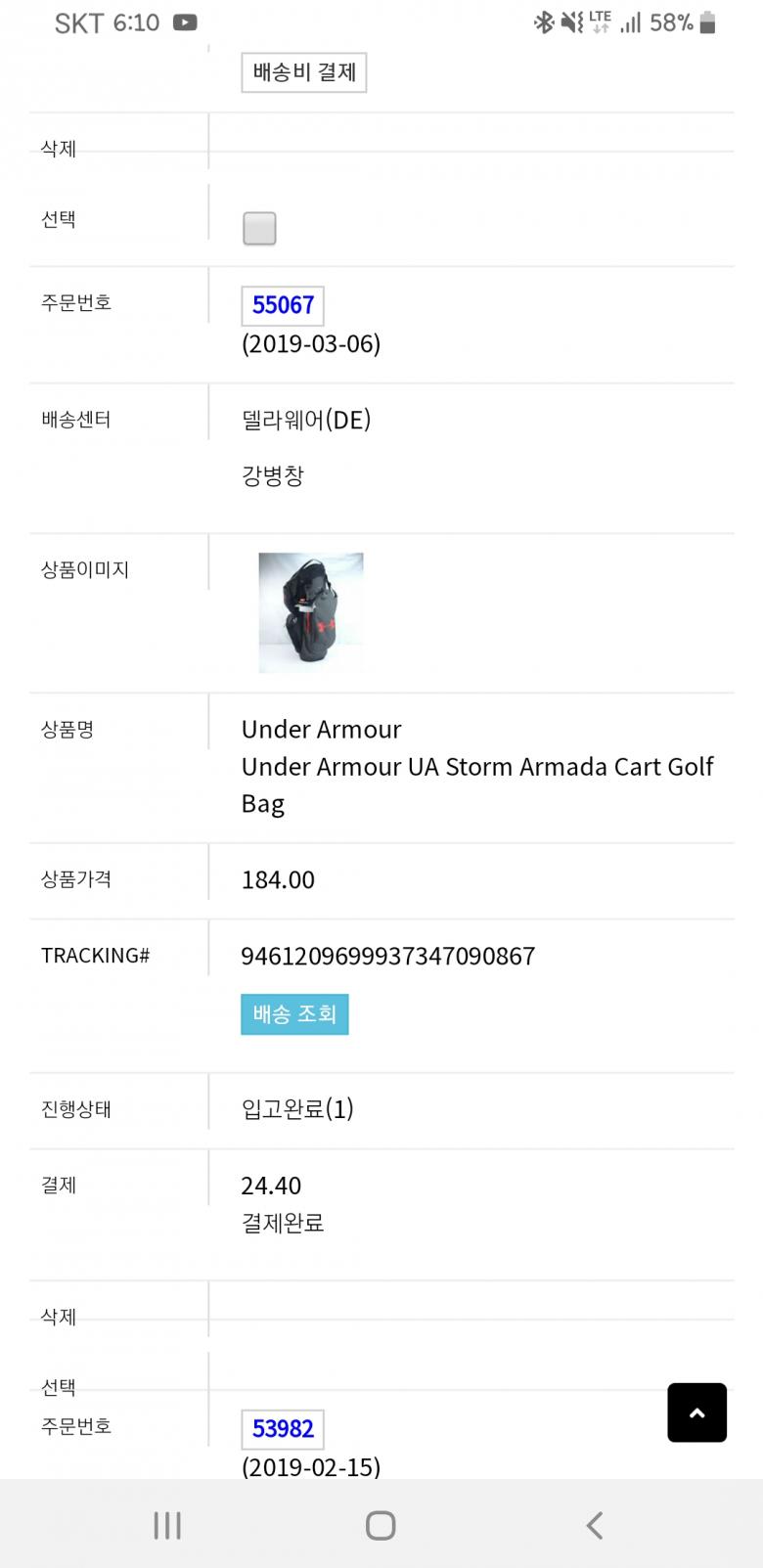
Task: Tap the 결제완료 payment status text
Action: click(x=283, y=1223)
